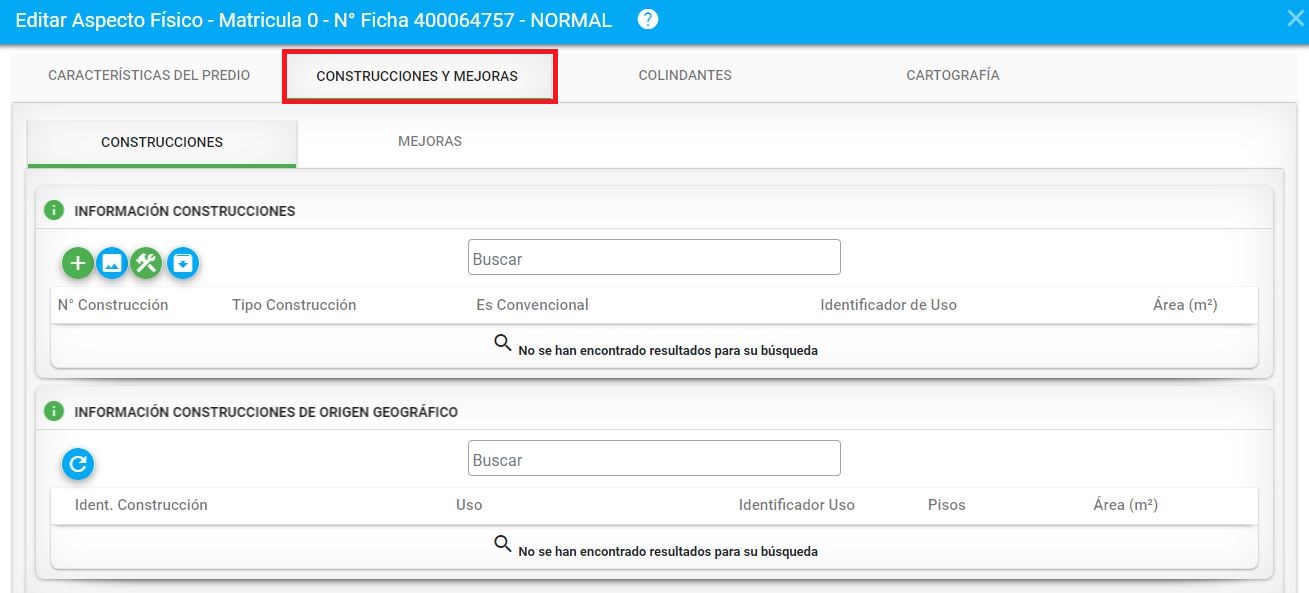Click the green add construction plus icon
Image resolution: width=1309 pixels, height=593 pixels.
pyautogui.click(x=78, y=263)
